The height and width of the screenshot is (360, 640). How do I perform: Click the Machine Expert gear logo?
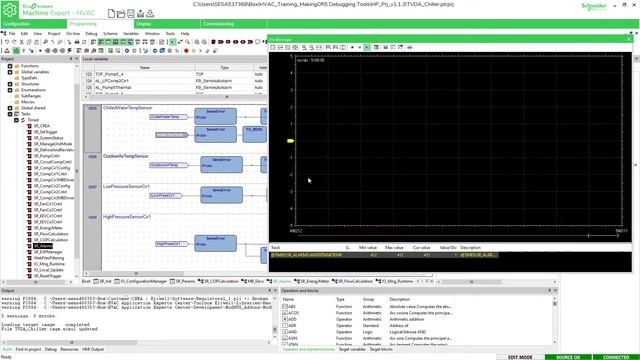(x=9, y=9)
